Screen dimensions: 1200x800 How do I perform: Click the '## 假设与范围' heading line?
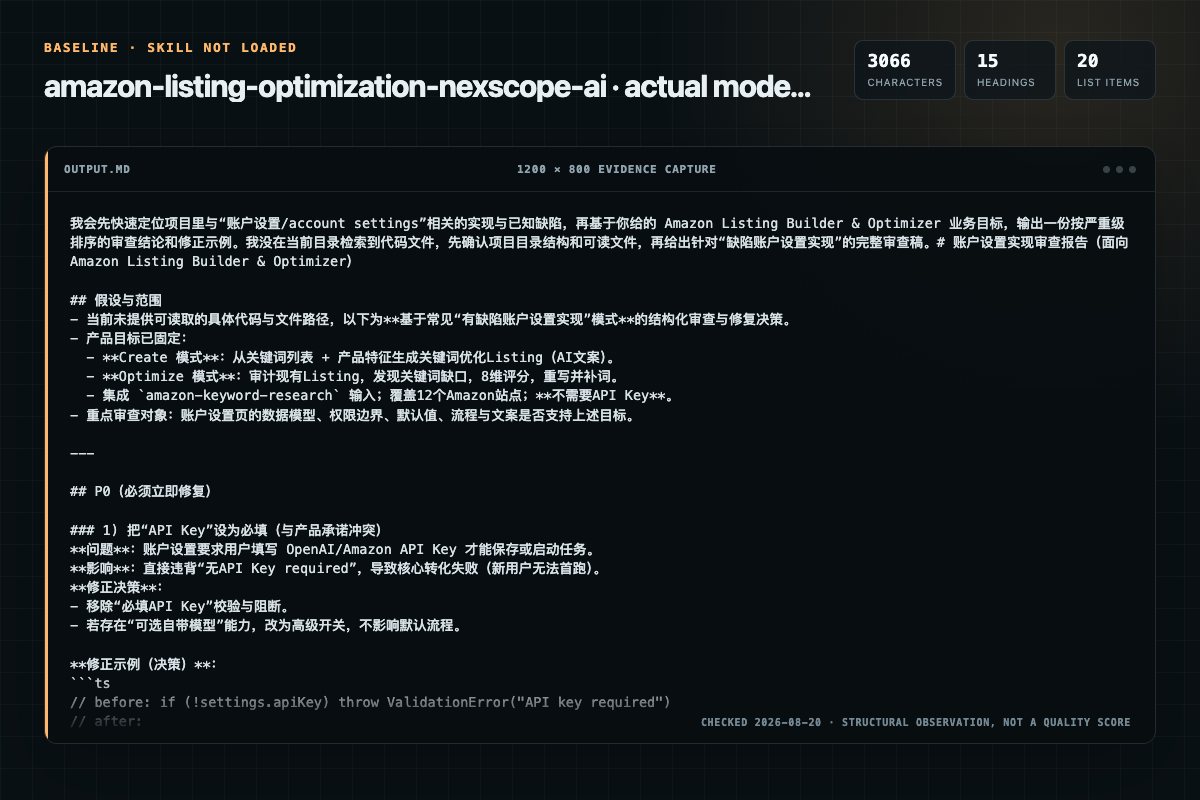116,300
